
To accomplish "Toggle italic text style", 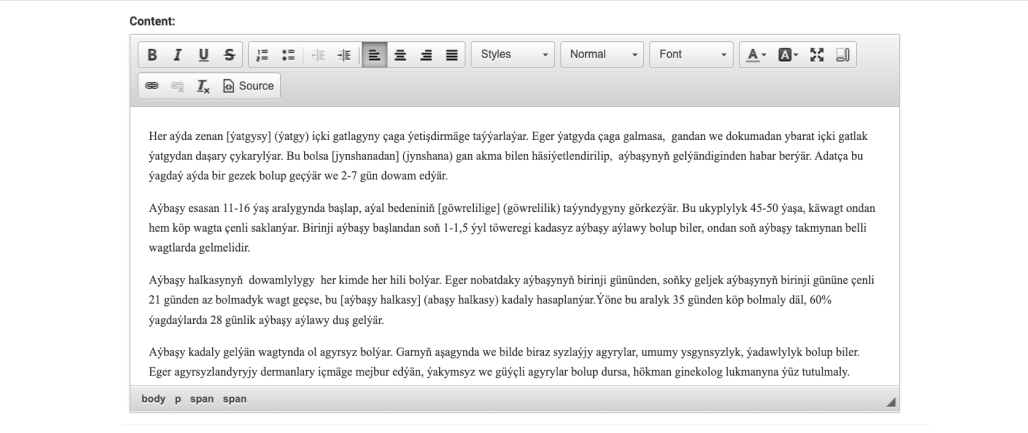I will click(x=178, y=55).
